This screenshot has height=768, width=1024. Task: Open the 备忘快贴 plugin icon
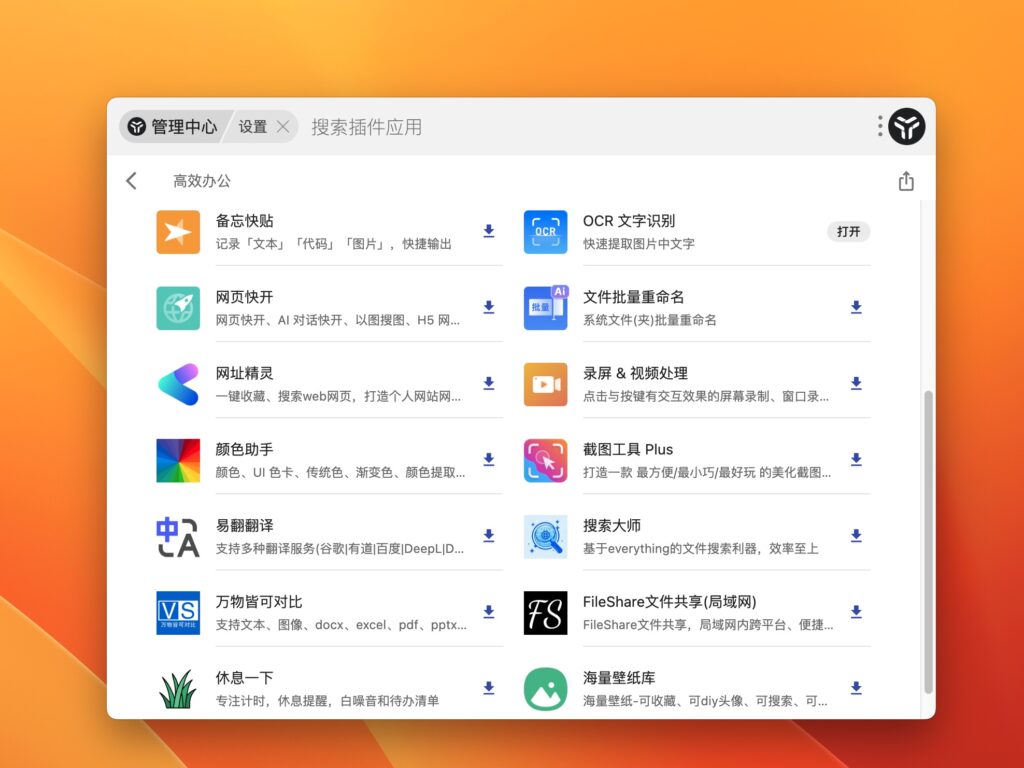(177, 231)
